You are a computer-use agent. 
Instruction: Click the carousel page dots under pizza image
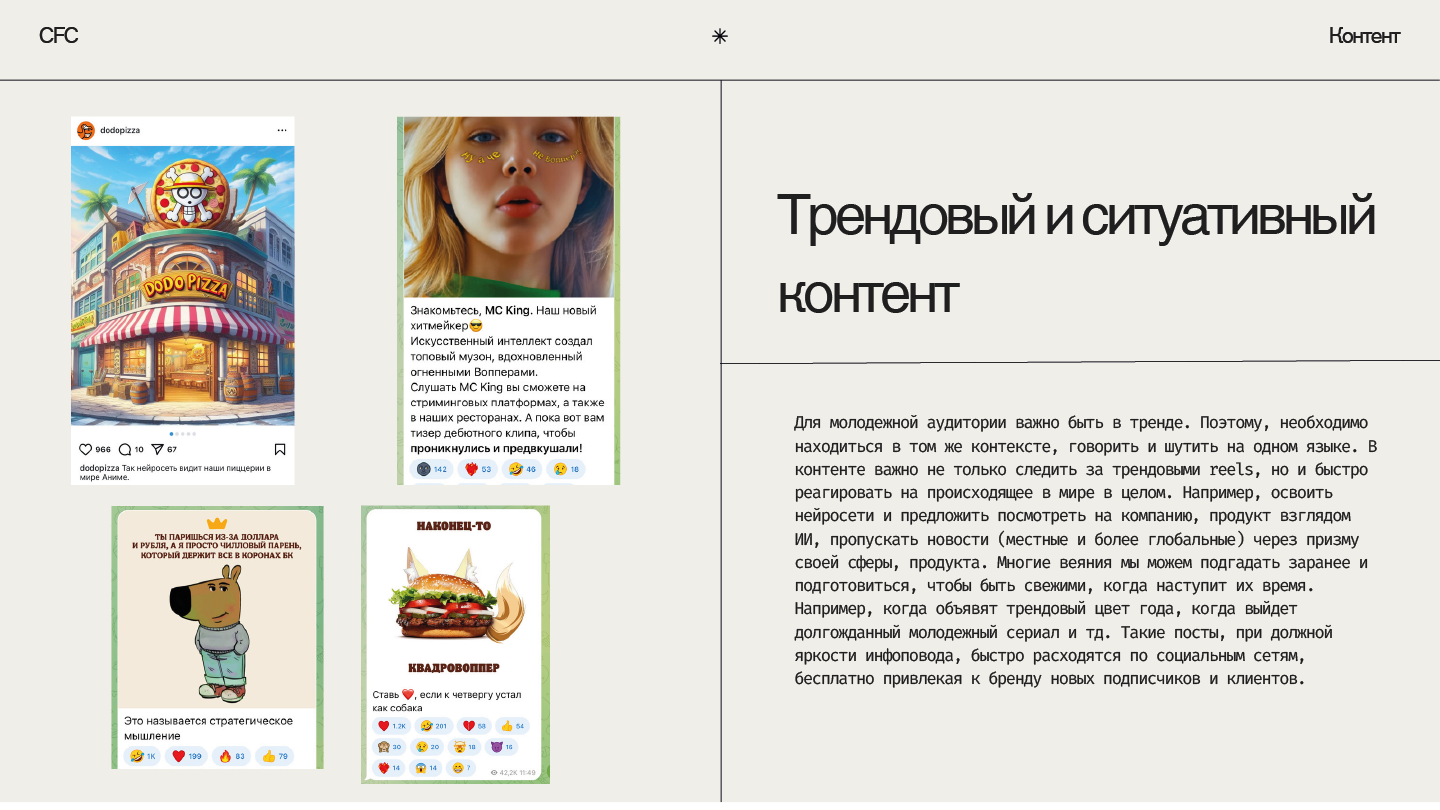pos(183,433)
